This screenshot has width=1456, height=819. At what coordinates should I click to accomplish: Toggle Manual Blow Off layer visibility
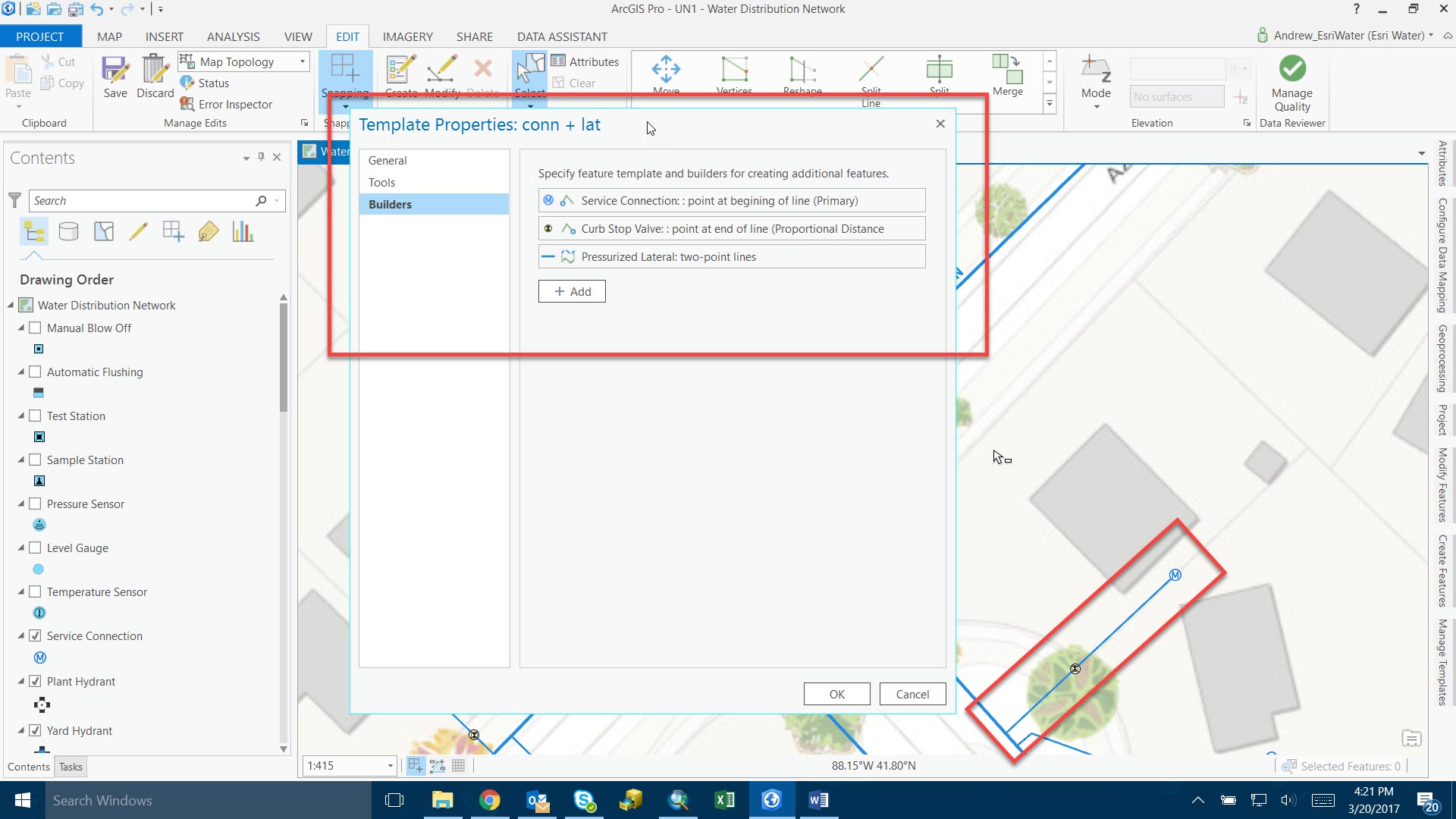(x=35, y=328)
